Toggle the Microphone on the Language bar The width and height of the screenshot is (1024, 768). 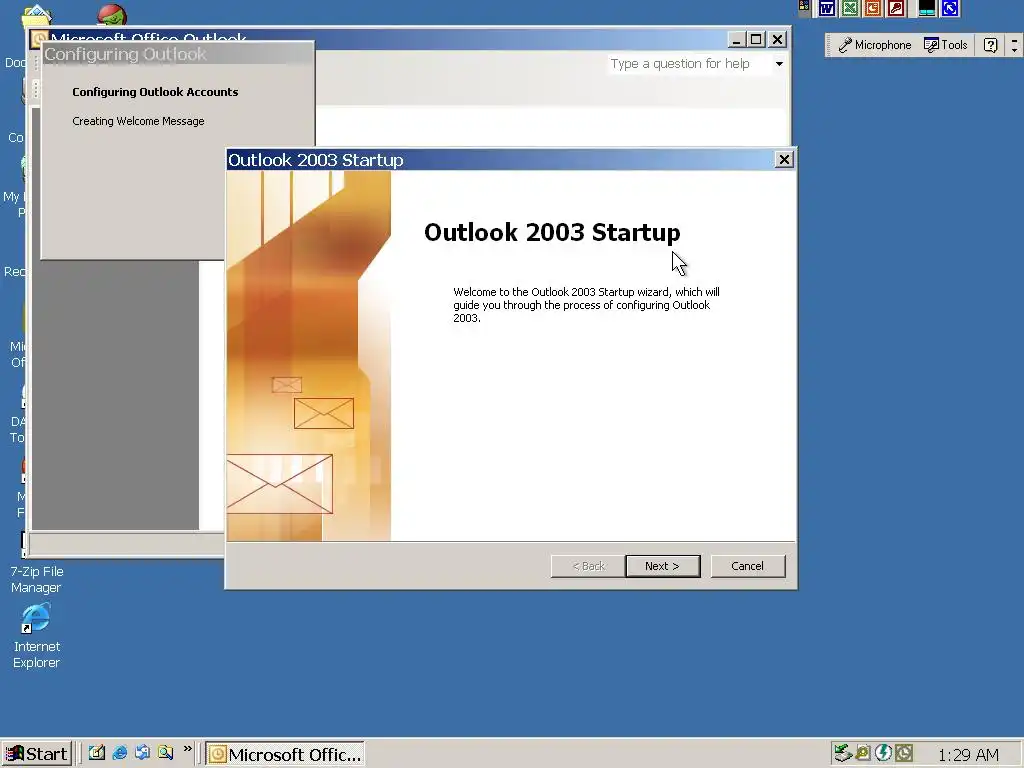pos(874,45)
